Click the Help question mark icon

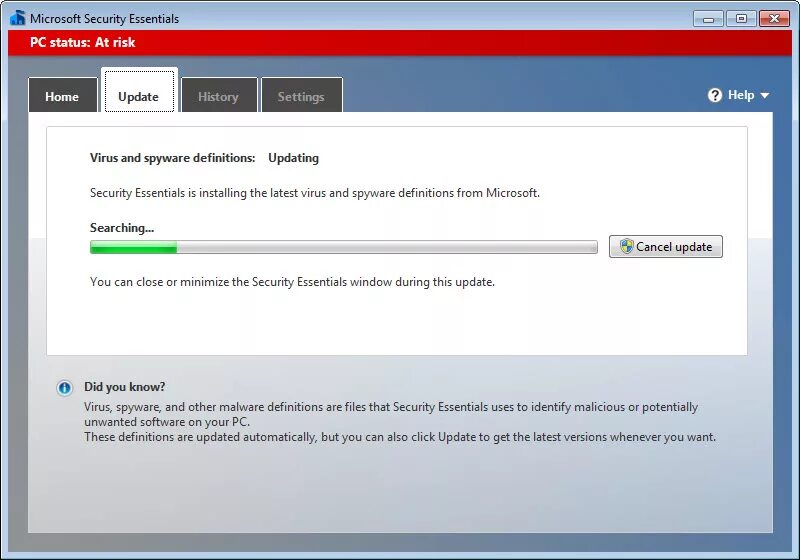point(715,95)
